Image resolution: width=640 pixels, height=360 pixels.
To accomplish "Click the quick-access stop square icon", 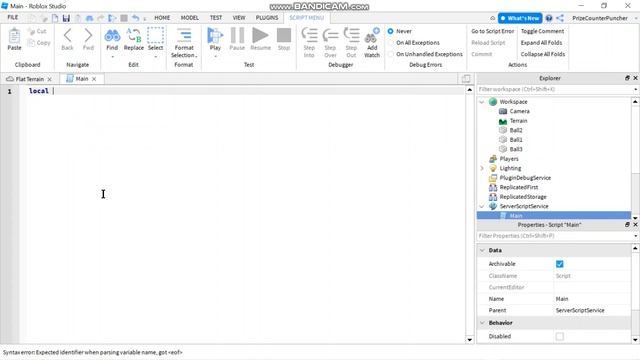I will point(124,18).
